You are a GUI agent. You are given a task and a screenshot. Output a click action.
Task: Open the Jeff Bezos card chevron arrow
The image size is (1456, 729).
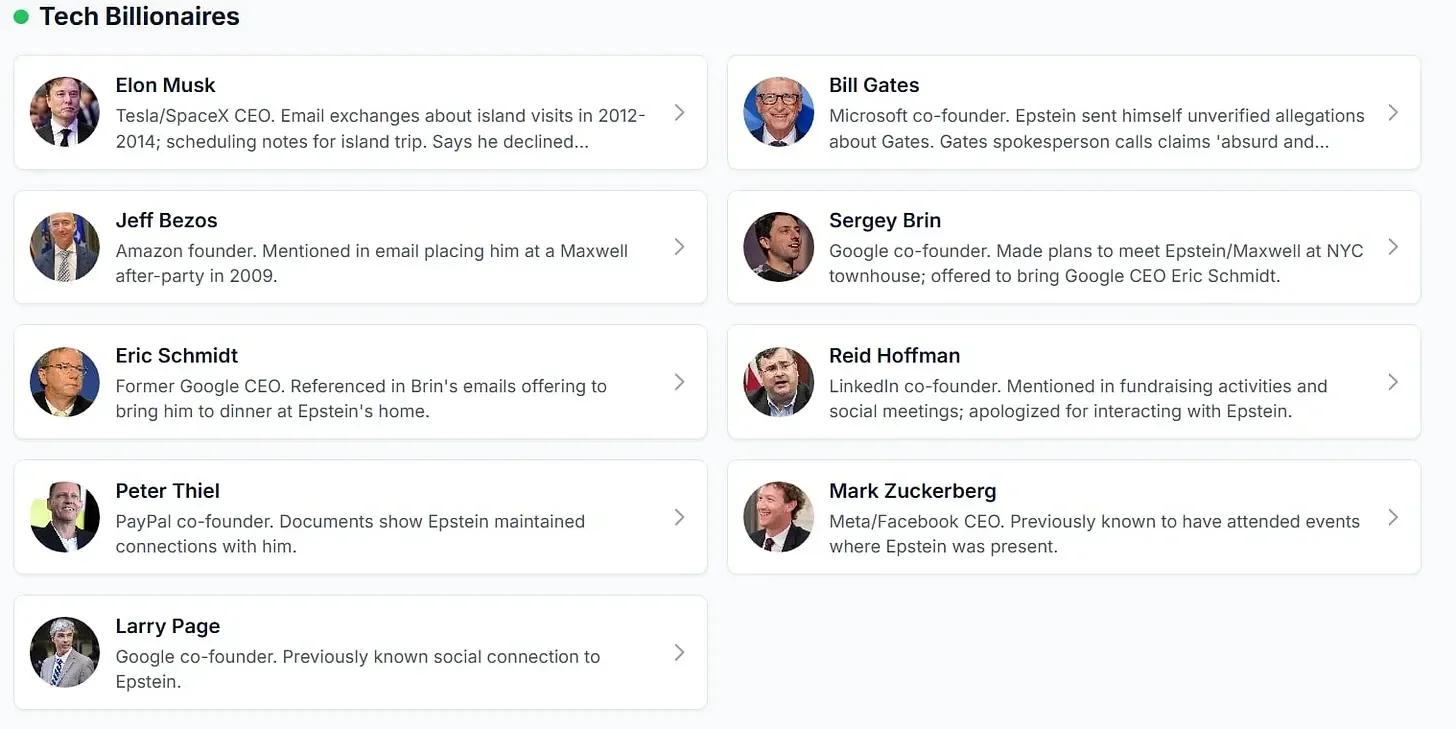tap(679, 247)
